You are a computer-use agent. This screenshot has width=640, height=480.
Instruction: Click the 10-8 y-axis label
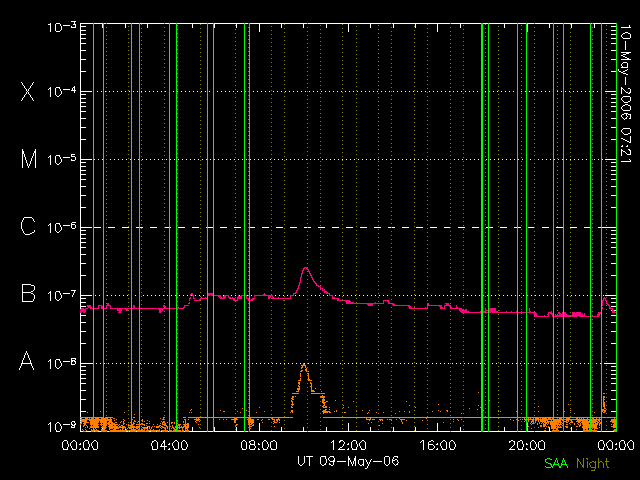[62, 363]
